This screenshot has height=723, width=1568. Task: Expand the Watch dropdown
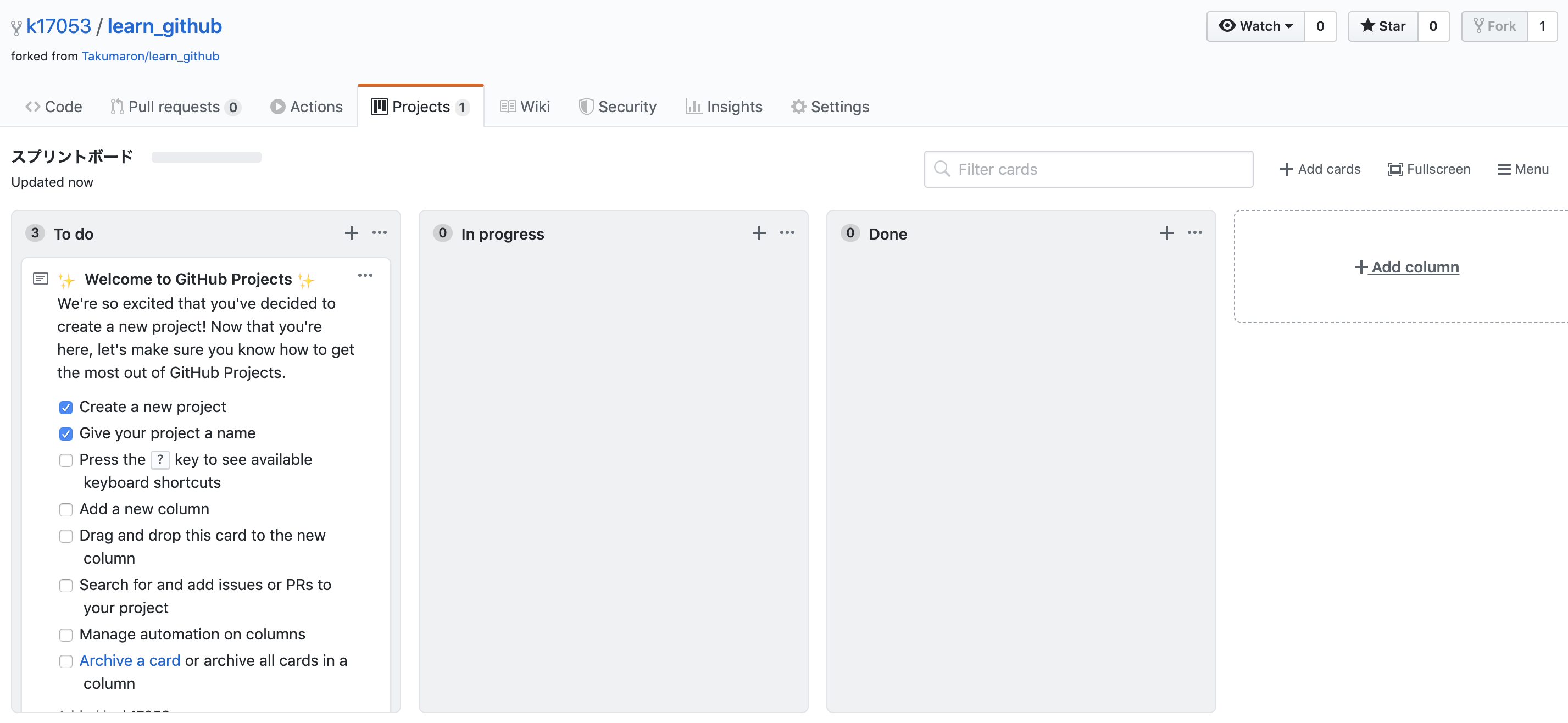click(1255, 26)
